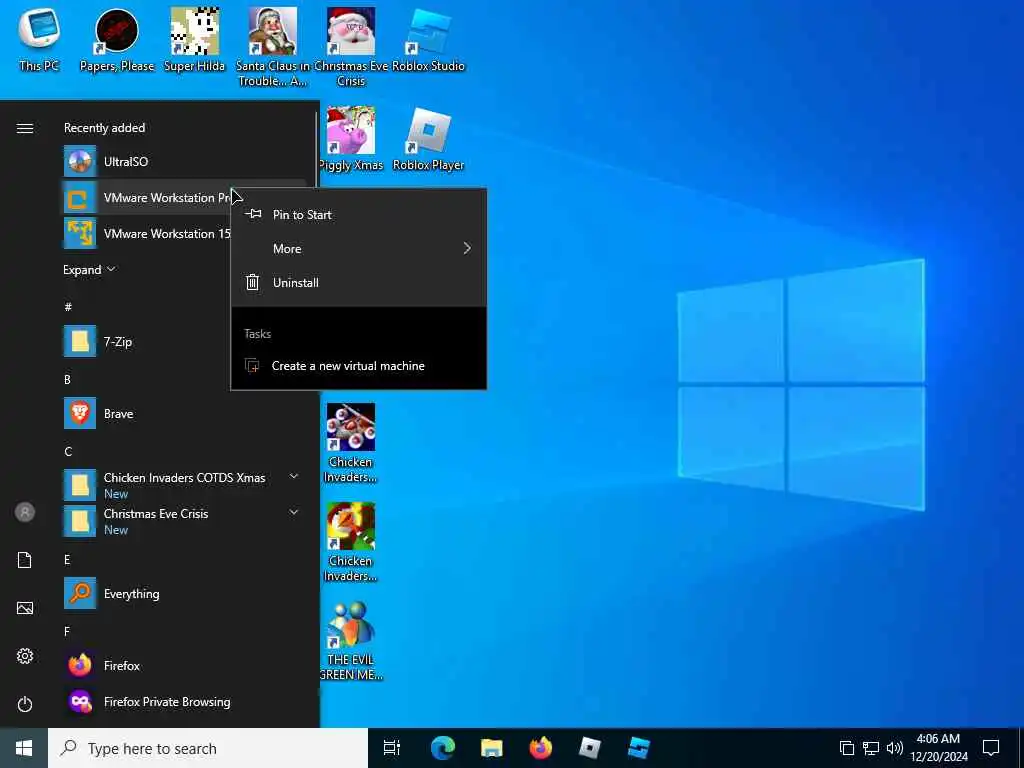Open Pictures from Start sidebar
Screen dimensions: 1024x768
(x=25, y=608)
